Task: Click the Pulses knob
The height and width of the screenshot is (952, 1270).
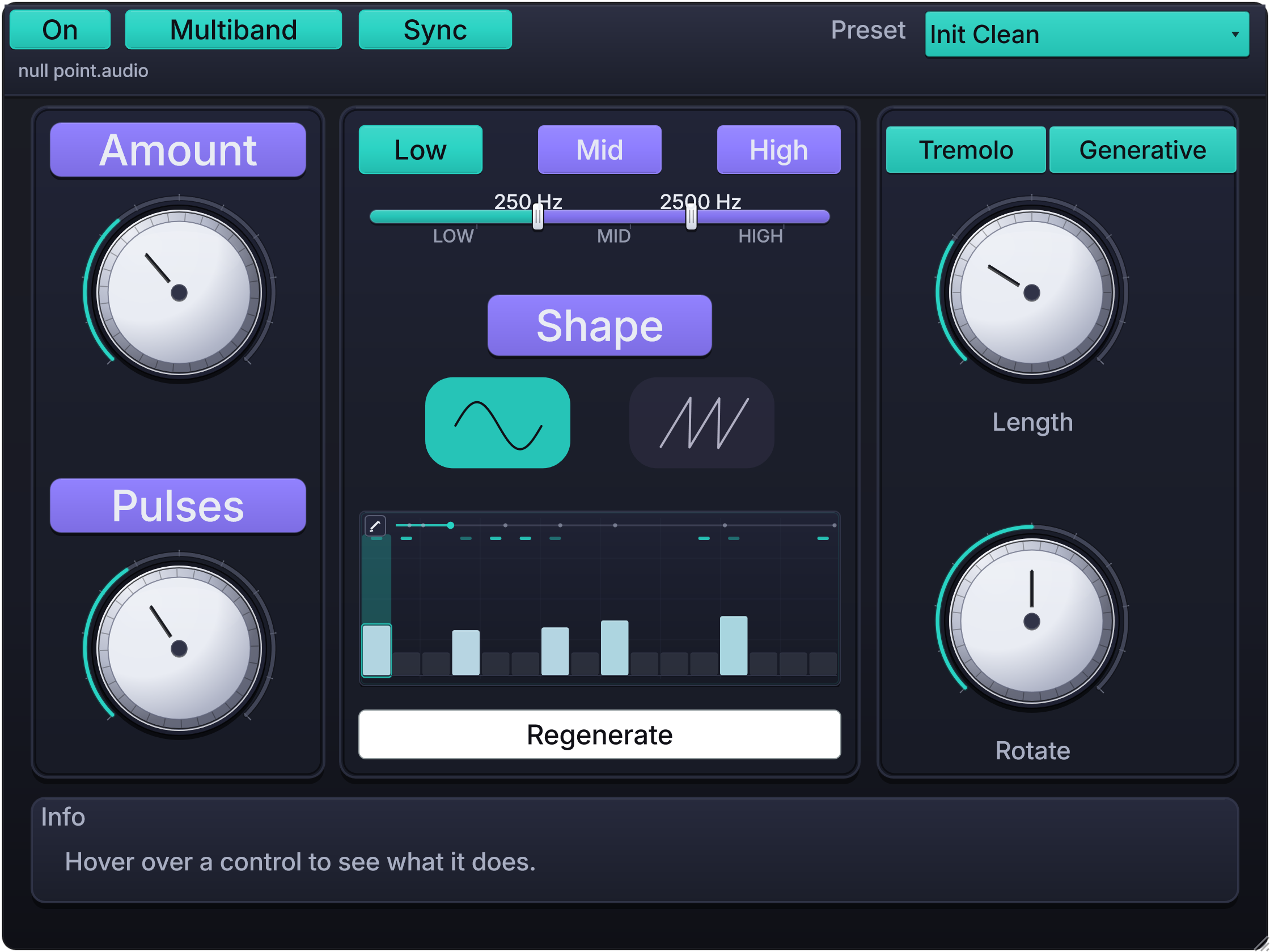Action: pyautogui.click(x=179, y=648)
